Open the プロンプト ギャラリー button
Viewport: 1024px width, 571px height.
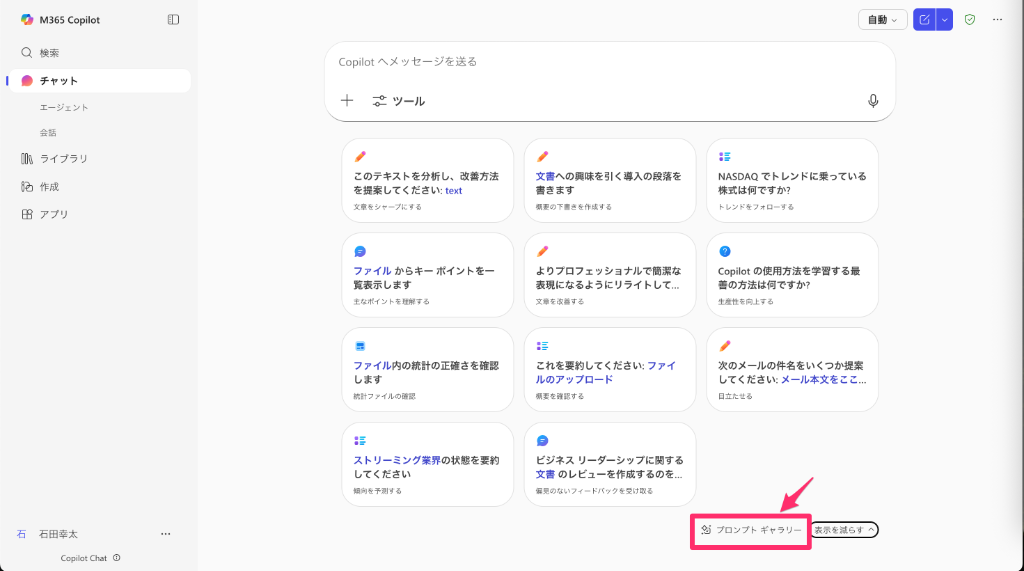pyautogui.click(x=751, y=530)
